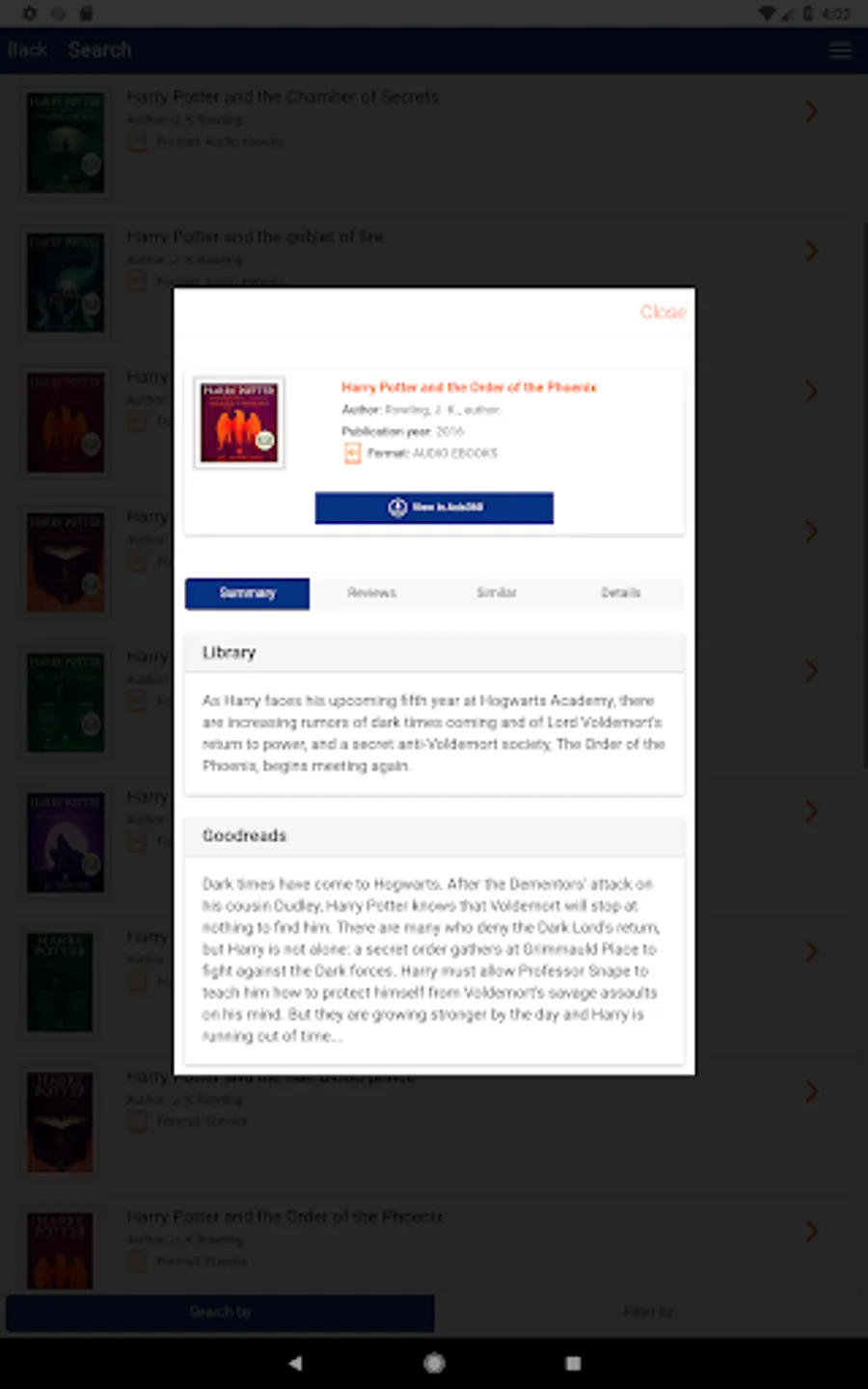
Task: Tap the Android home circle icon
Action: coord(434,1363)
